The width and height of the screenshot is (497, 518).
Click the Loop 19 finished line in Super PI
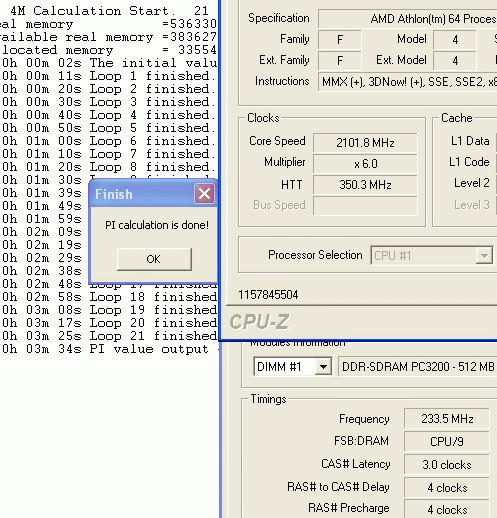pos(109,310)
